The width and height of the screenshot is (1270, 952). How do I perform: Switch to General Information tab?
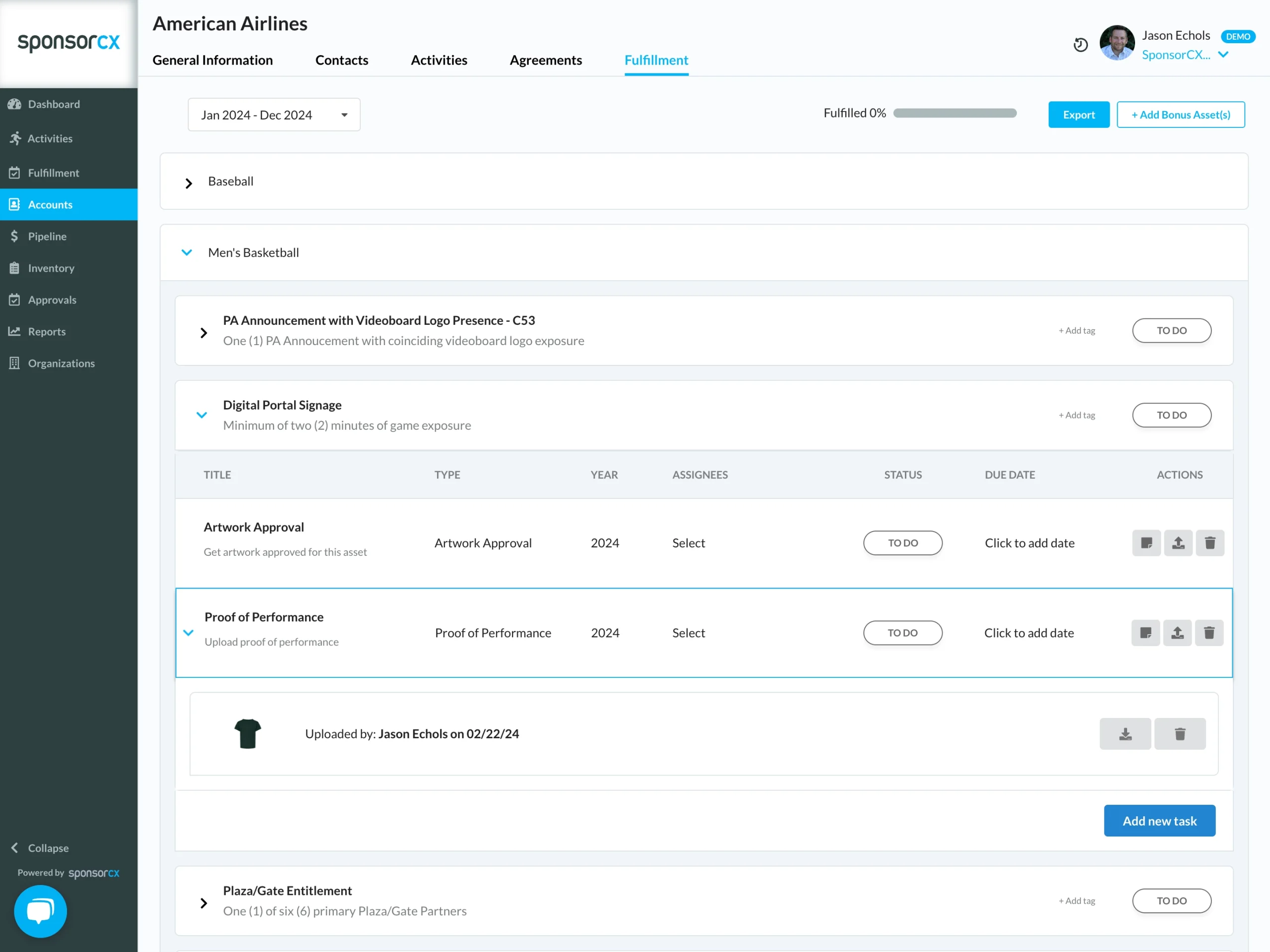(x=212, y=60)
